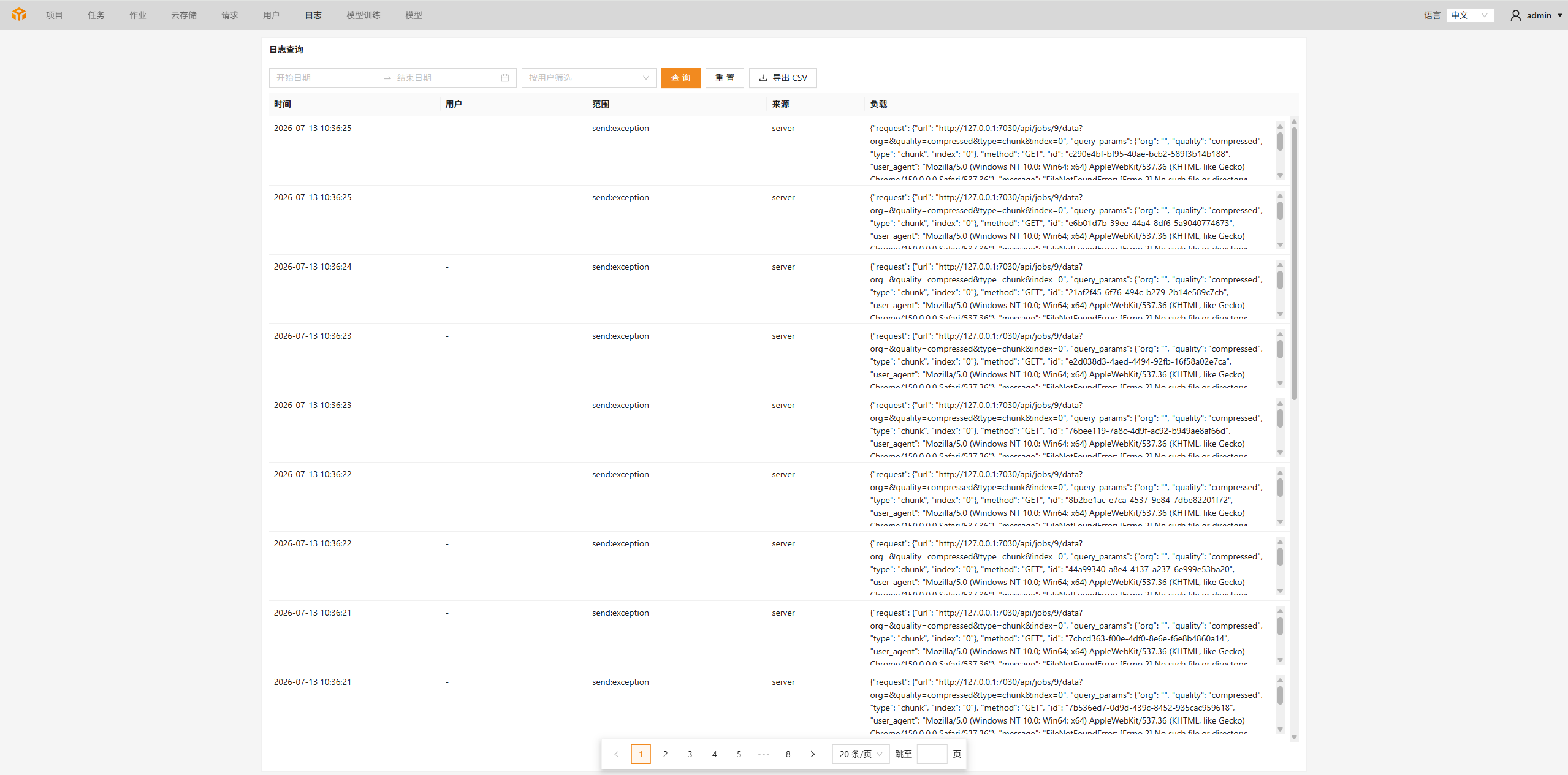Open the date range calendar icon
1568x775 pixels.
pyautogui.click(x=505, y=78)
